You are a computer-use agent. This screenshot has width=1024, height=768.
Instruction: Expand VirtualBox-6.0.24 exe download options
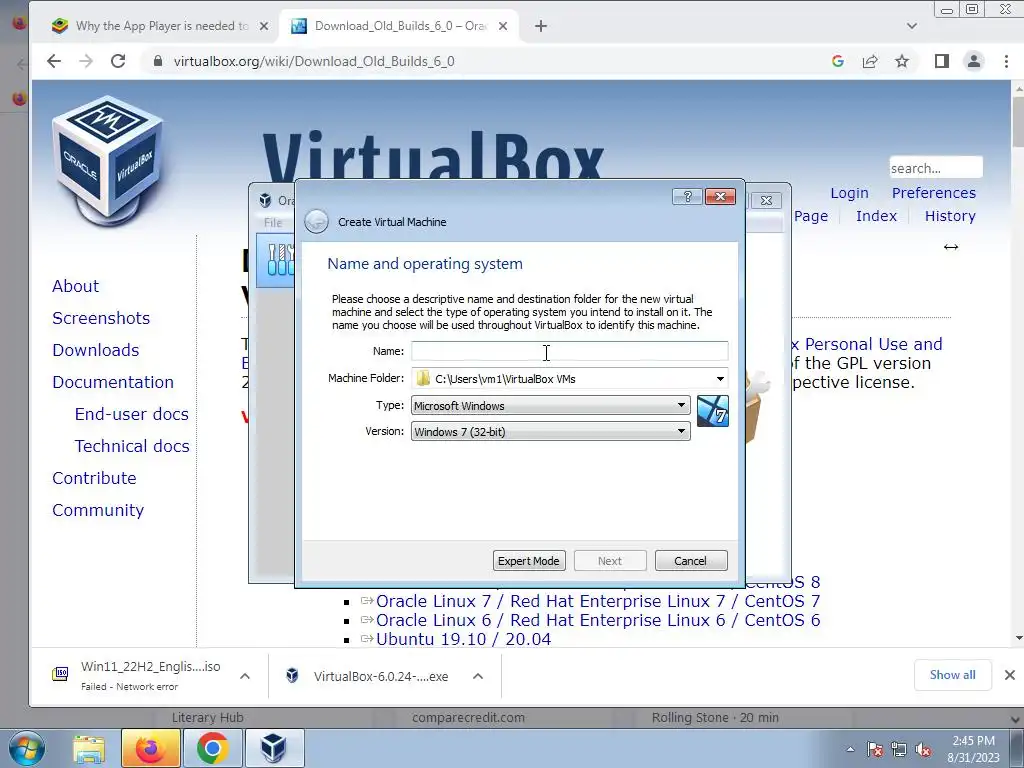click(x=478, y=676)
